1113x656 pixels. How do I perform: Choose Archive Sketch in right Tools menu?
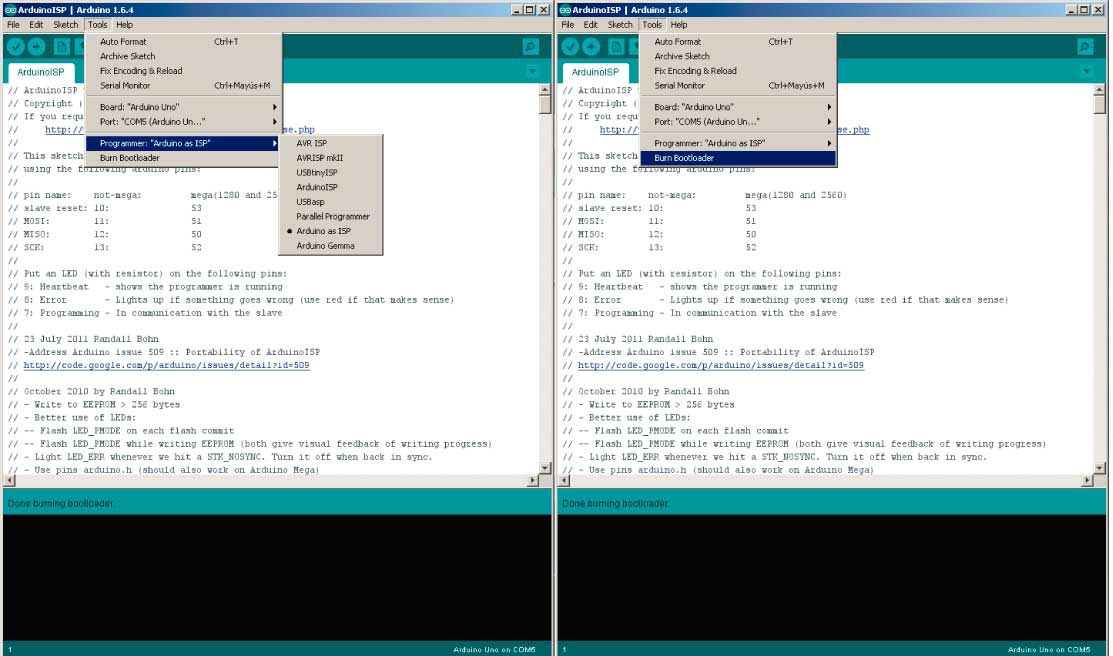coord(738,56)
